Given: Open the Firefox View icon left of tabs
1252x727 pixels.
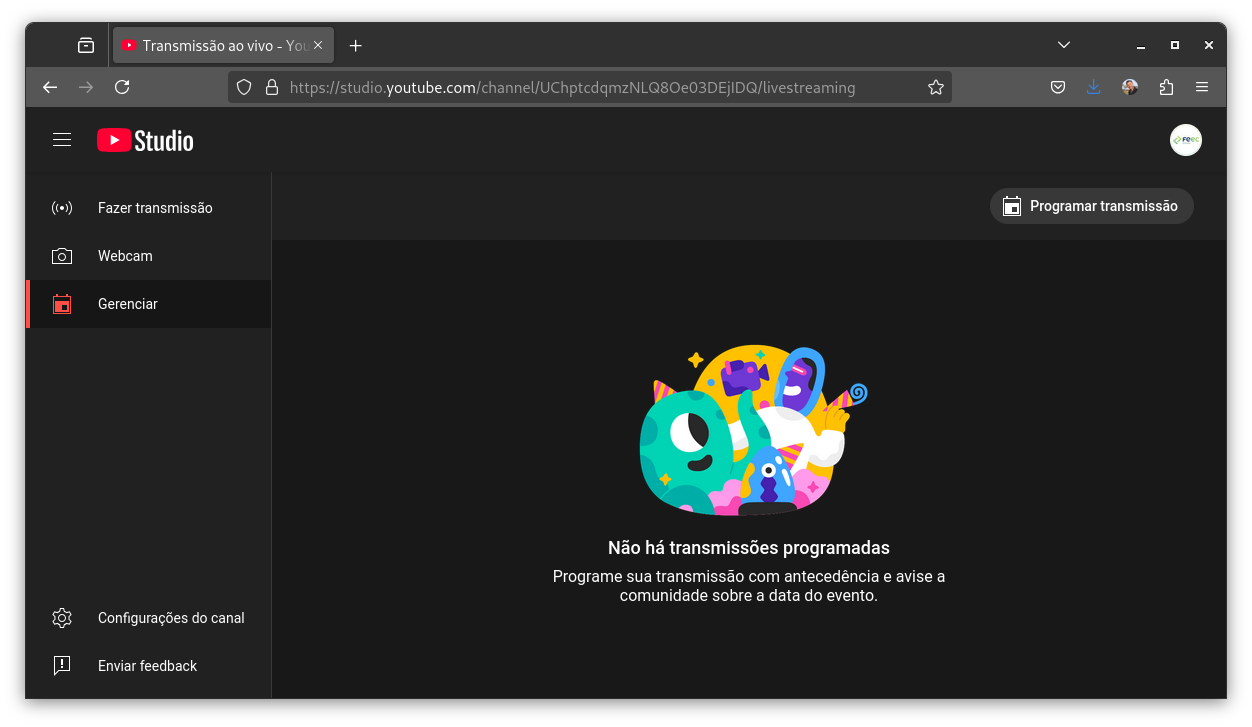Looking at the screenshot, I should coord(86,45).
